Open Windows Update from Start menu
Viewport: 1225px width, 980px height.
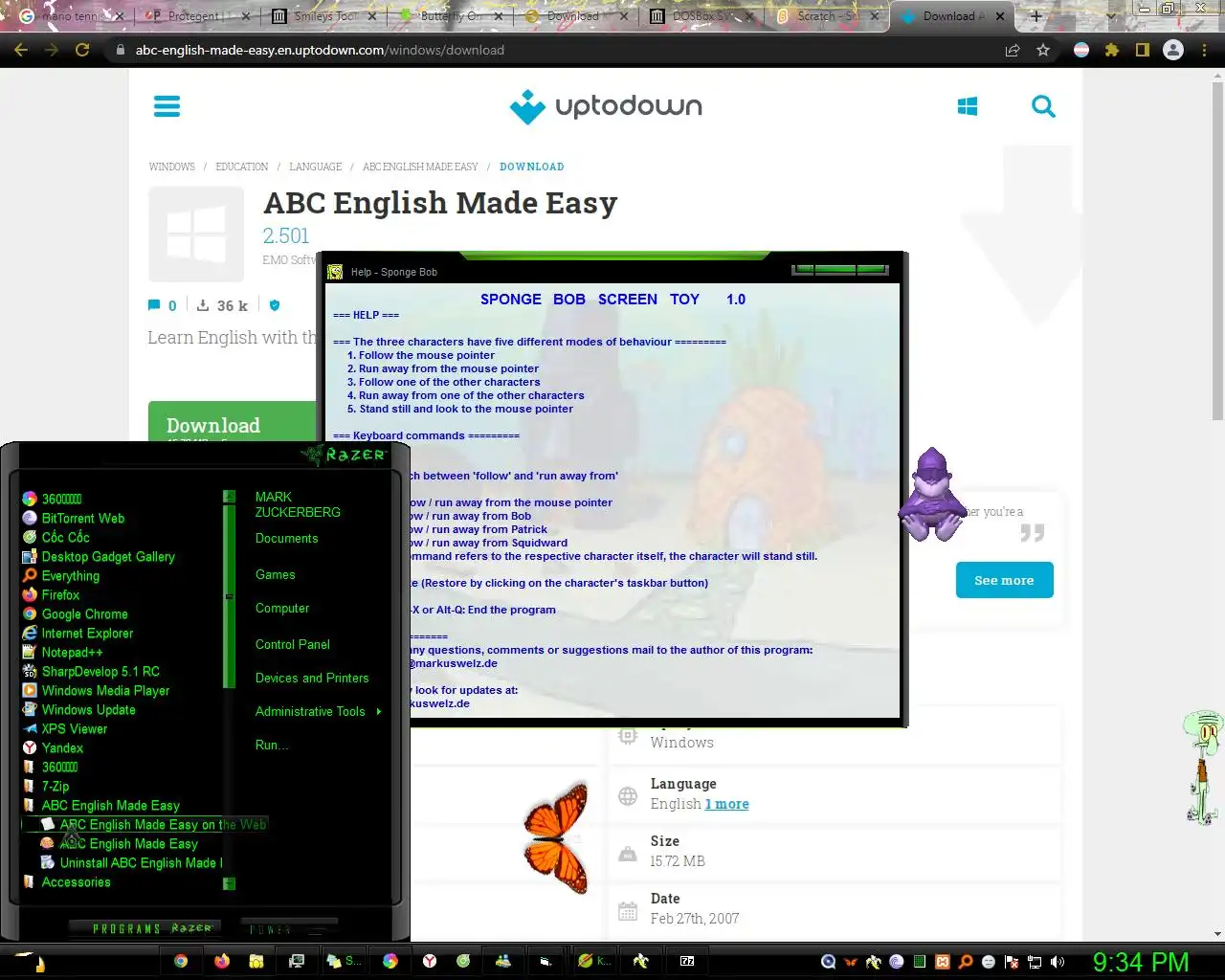pos(88,709)
